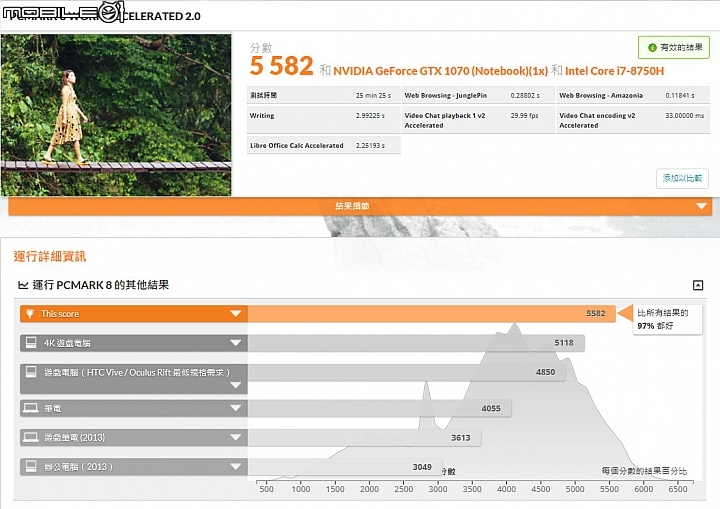This screenshot has width=720, height=509.
Task: Click the 測試時間 25 min 25 s value
Action: [x=373, y=96]
